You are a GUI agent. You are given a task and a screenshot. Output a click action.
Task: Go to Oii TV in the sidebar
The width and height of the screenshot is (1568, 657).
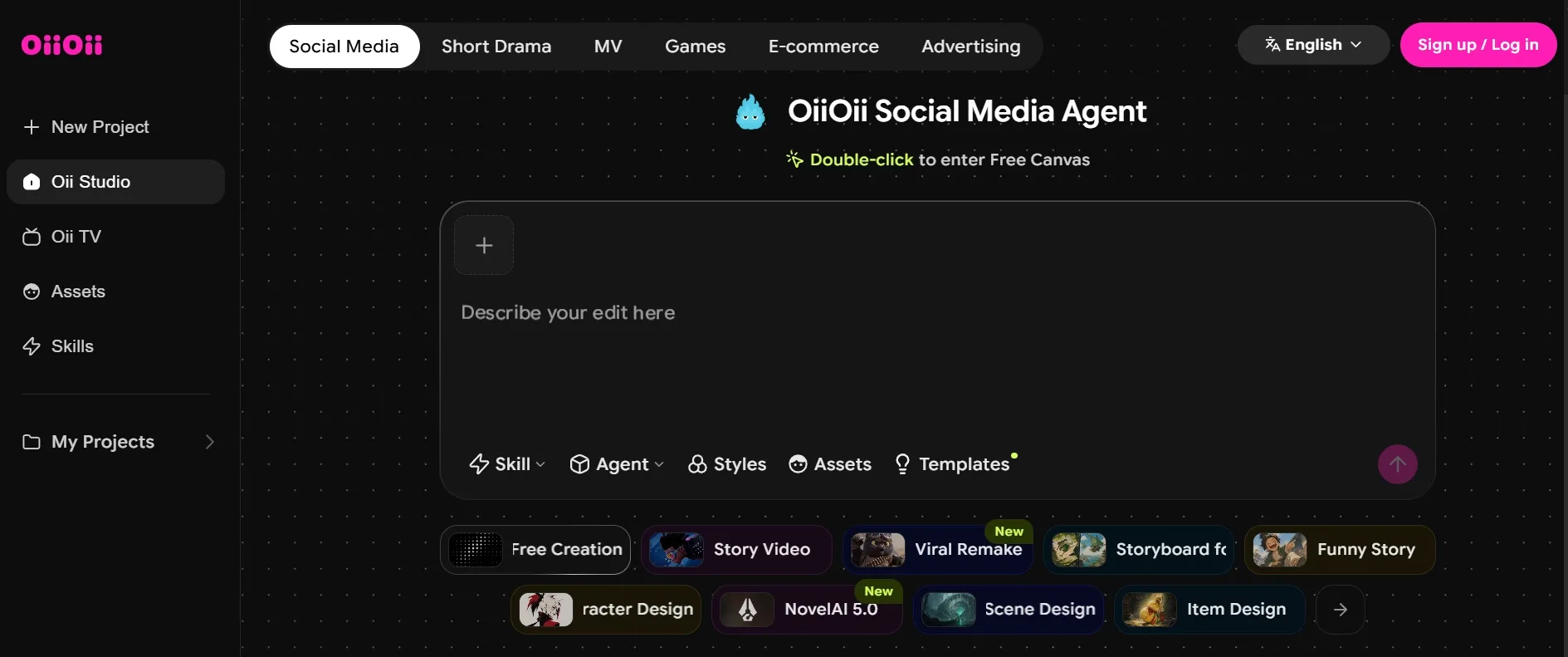tap(115, 237)
